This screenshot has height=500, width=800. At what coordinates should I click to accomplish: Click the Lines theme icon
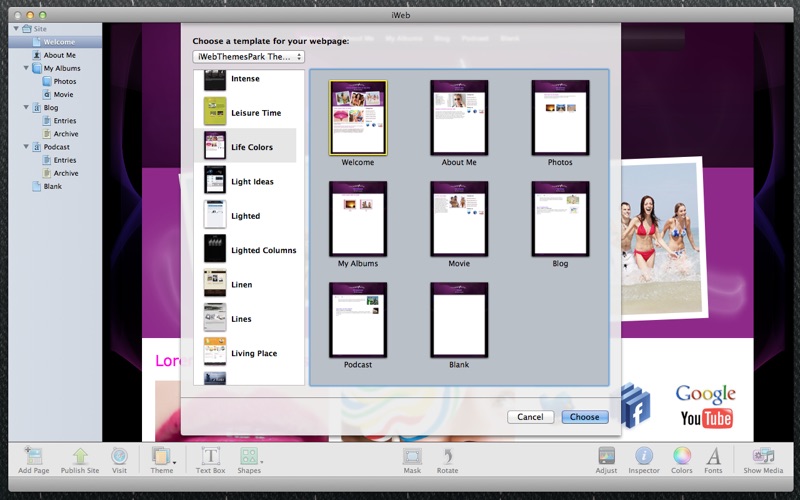click(x=215, y=317)
